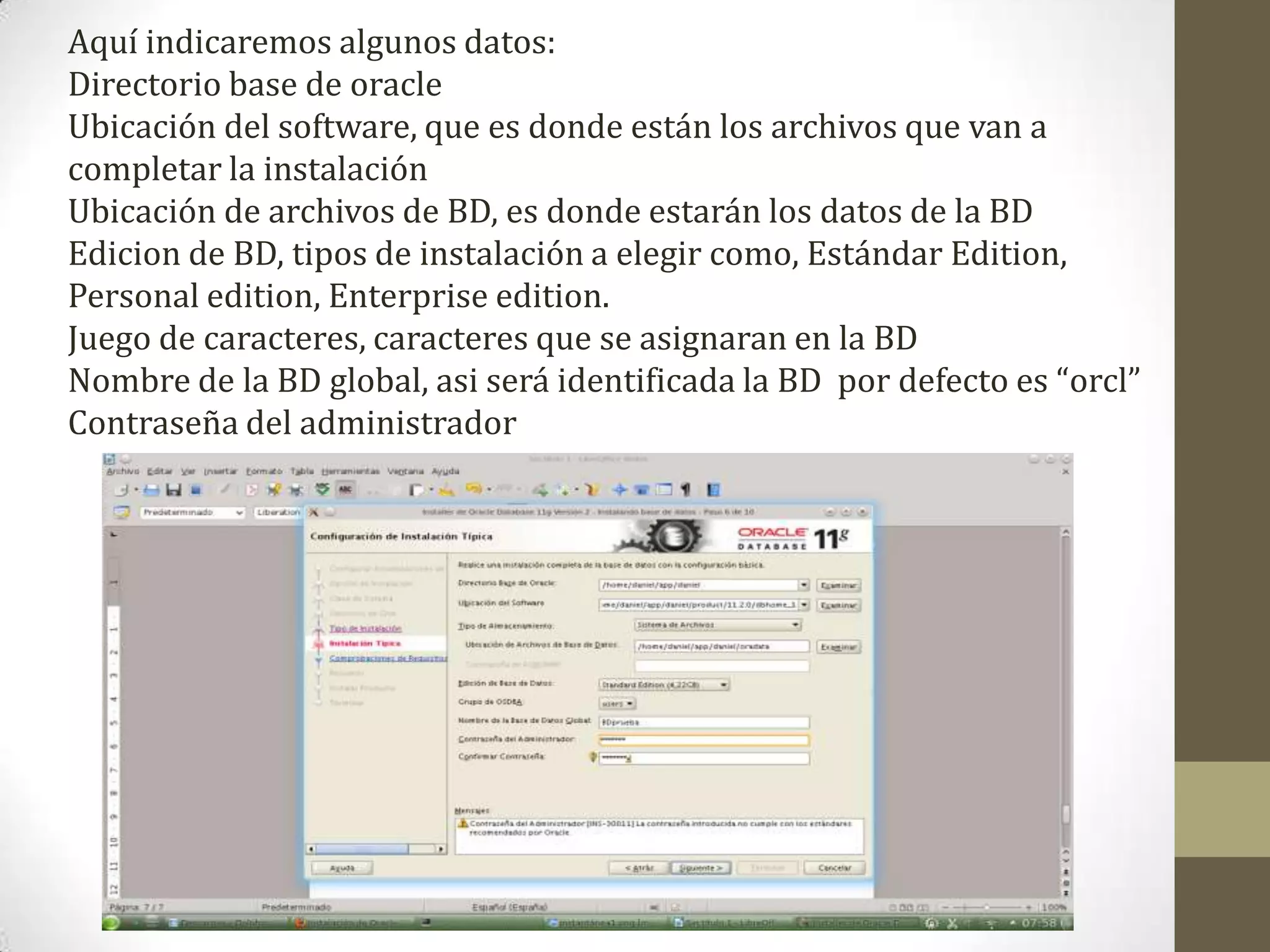Image resolution: width=1270 pixels, height=952 pixels.
Task: Open the arrow next to Undo icon
Action: [x=489, y=490]
